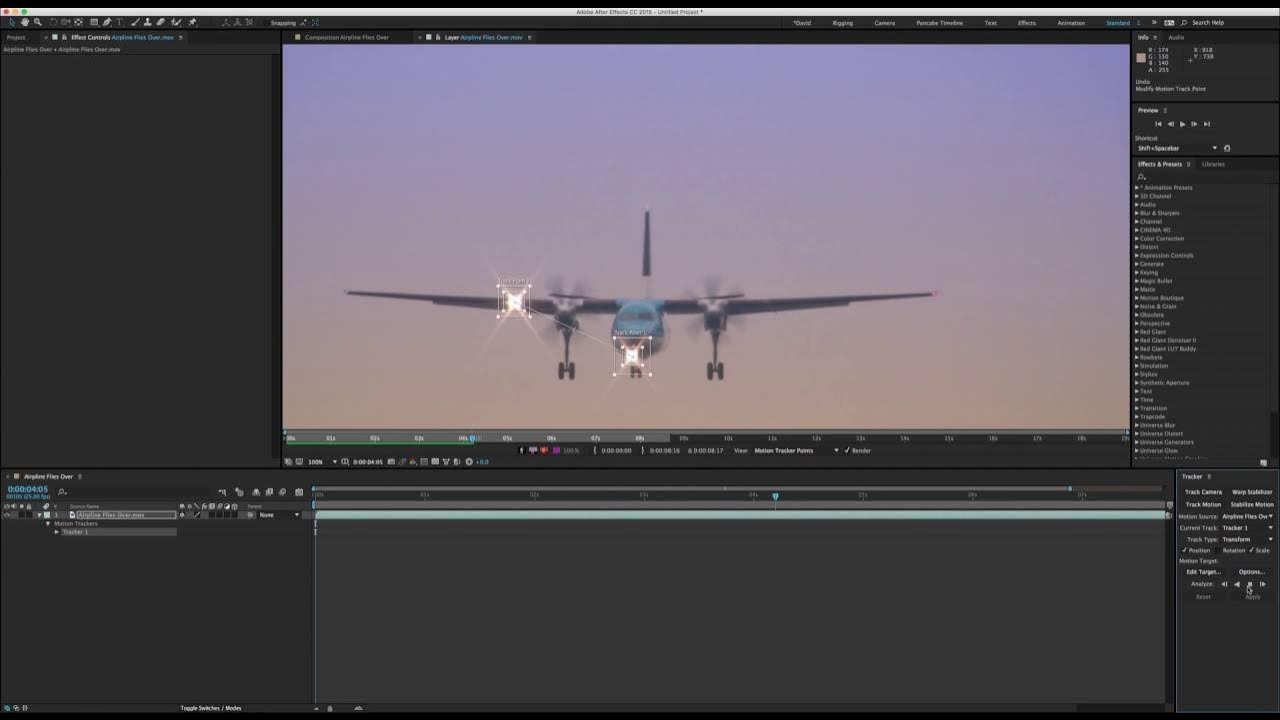Select the Clone Stamp tool
Screen dimensions: 1280x720
pos(148,22)
